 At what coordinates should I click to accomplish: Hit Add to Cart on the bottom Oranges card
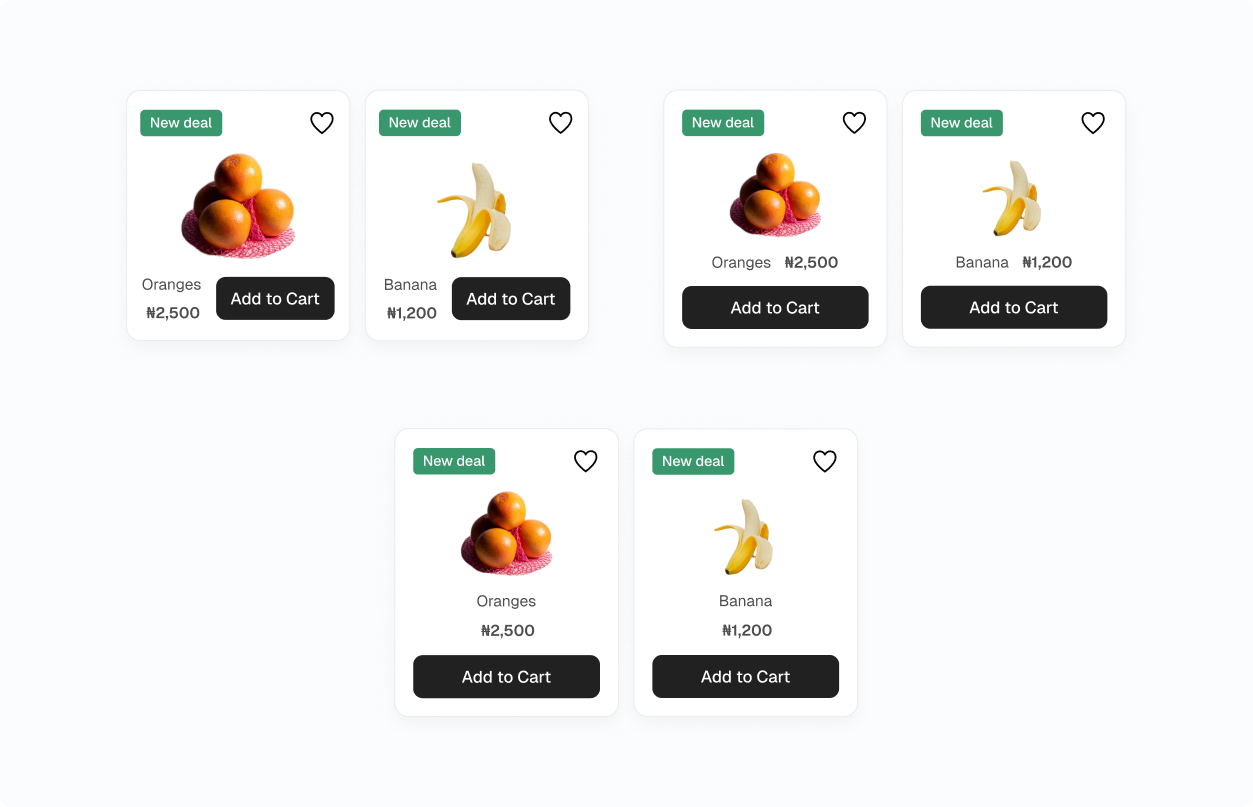click(x=506, y=677)
